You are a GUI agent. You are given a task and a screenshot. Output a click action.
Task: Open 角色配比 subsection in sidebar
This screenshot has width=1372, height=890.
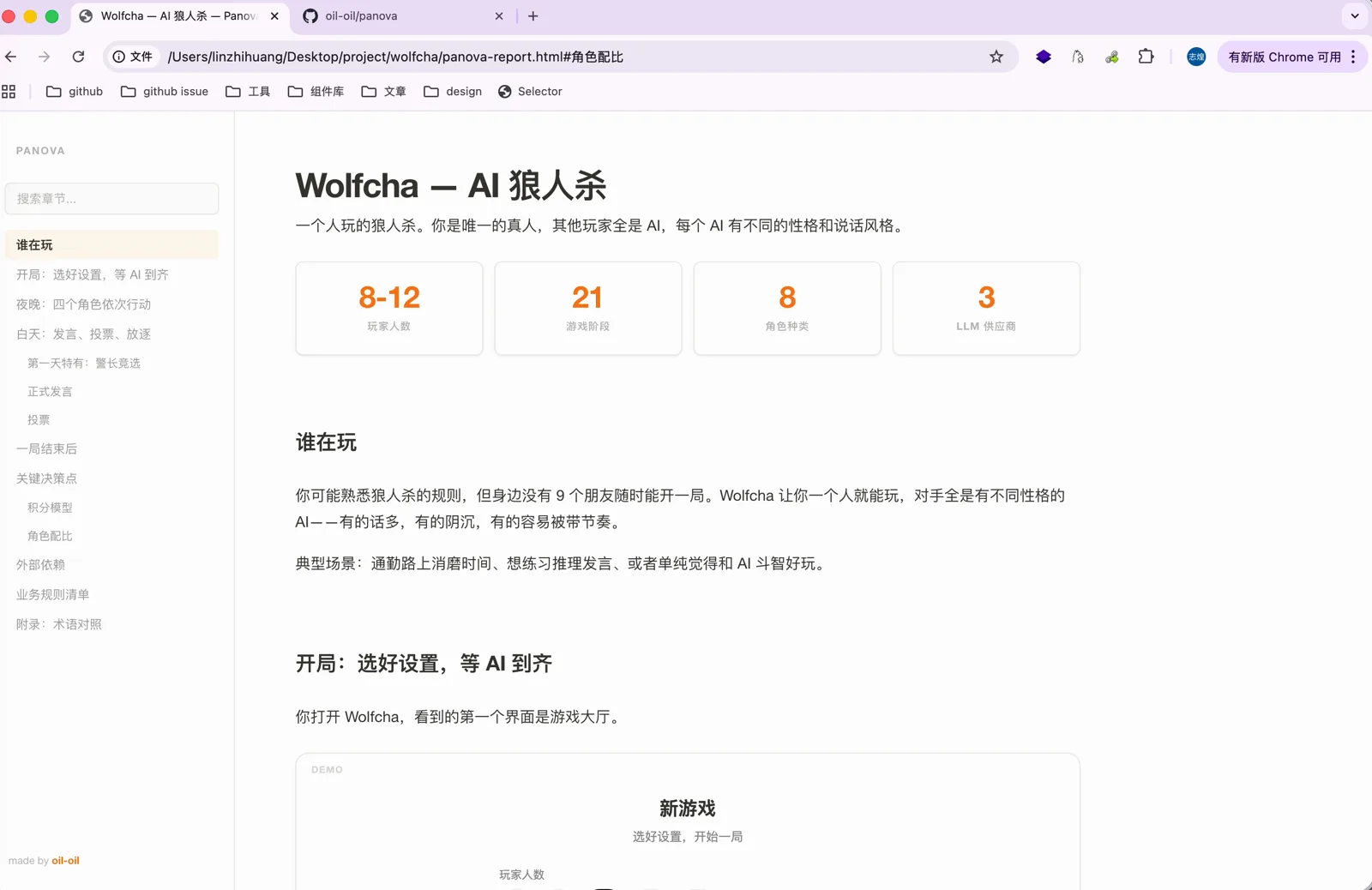(50, 536)
